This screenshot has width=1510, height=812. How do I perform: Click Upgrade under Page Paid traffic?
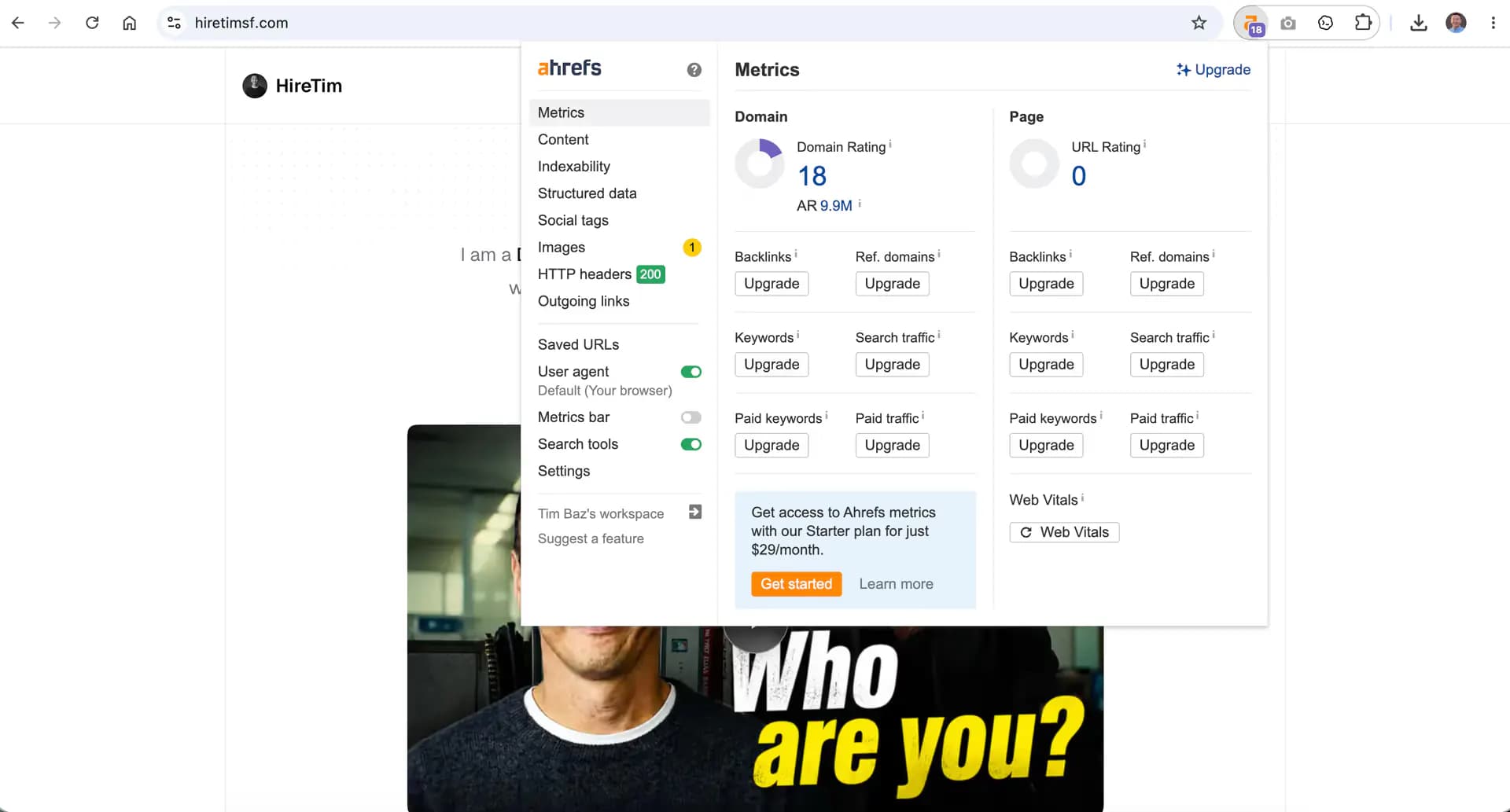(1167, 446)
